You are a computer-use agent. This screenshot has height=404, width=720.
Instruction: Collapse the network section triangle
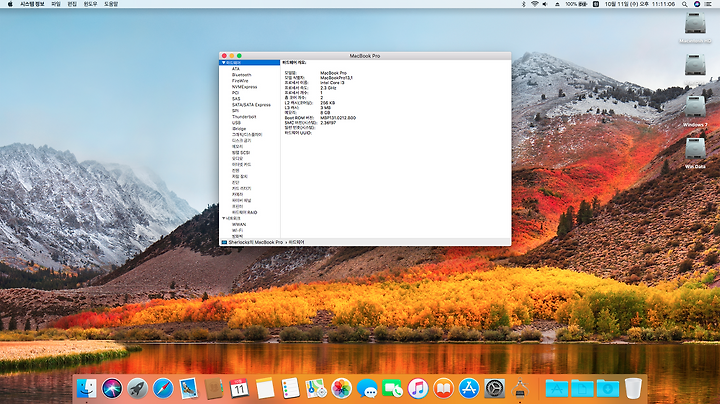223,219
